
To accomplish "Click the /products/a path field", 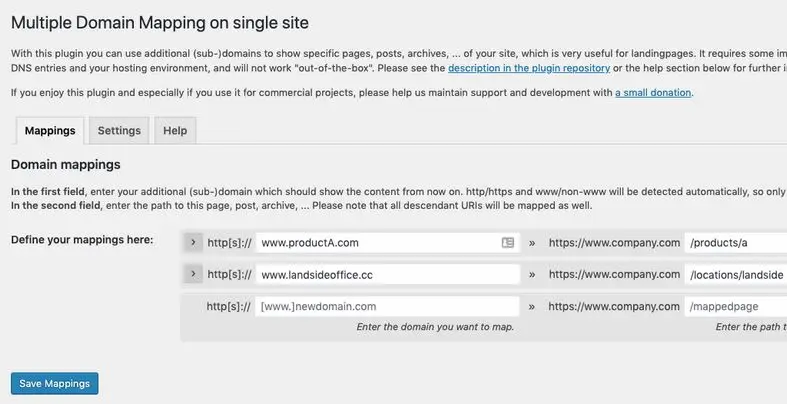I will point(736,243).
